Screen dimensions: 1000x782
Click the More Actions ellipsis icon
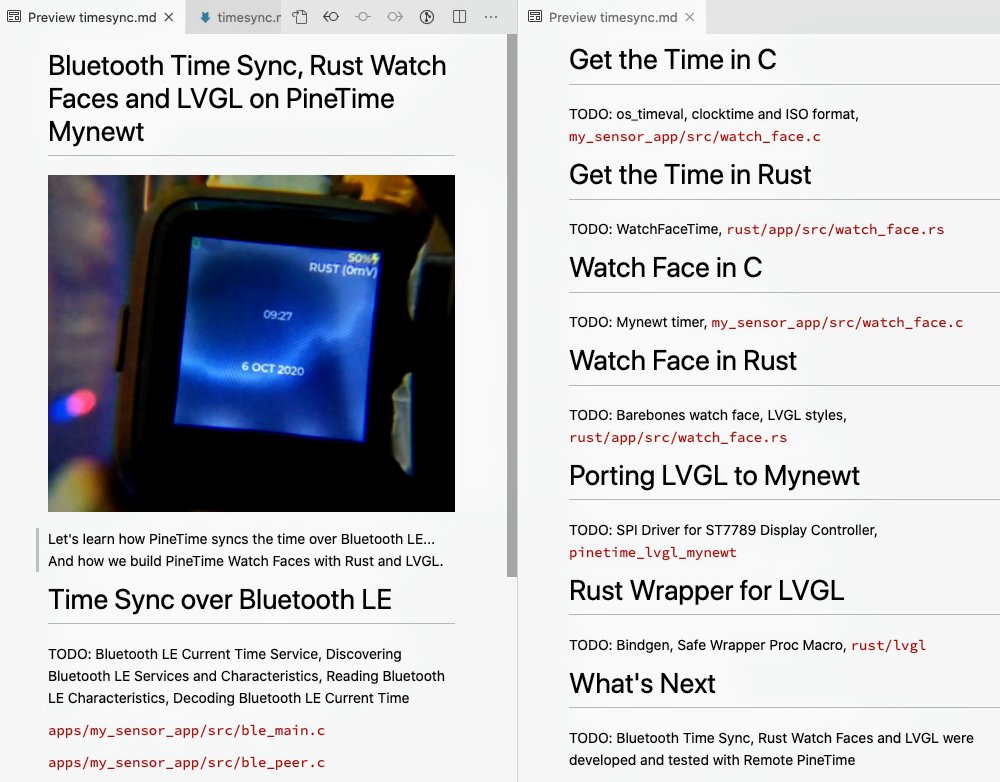[x=490, y=17]
